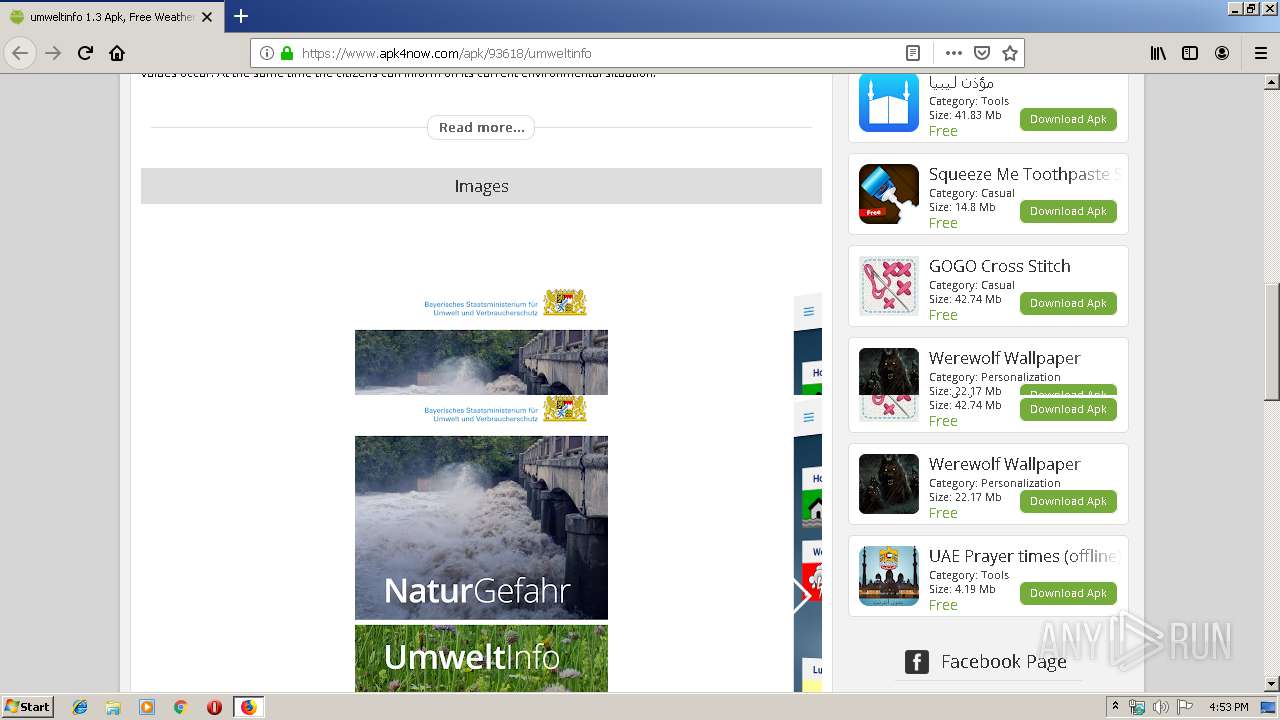Bookmark this page with the star
Viewport: 1280px width, 720px height.
point(1010,53)
